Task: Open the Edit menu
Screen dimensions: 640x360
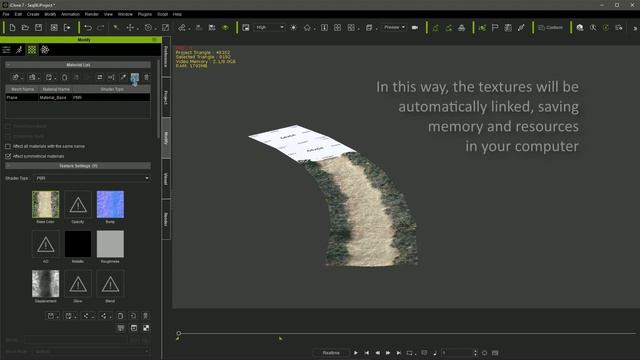Action: coord(18,14)
